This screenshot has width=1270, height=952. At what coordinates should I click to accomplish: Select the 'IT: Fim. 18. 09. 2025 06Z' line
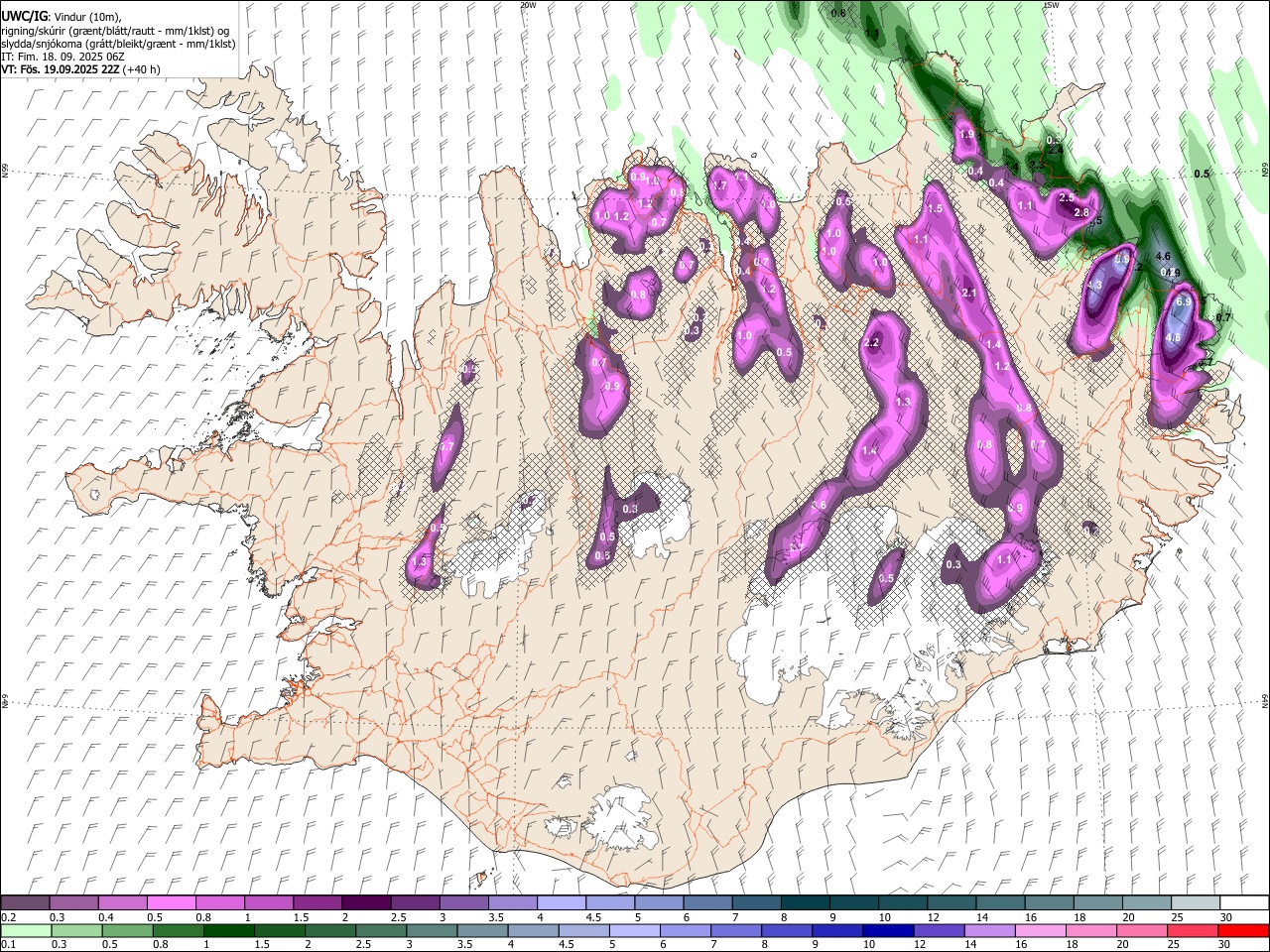pos(63,57)
